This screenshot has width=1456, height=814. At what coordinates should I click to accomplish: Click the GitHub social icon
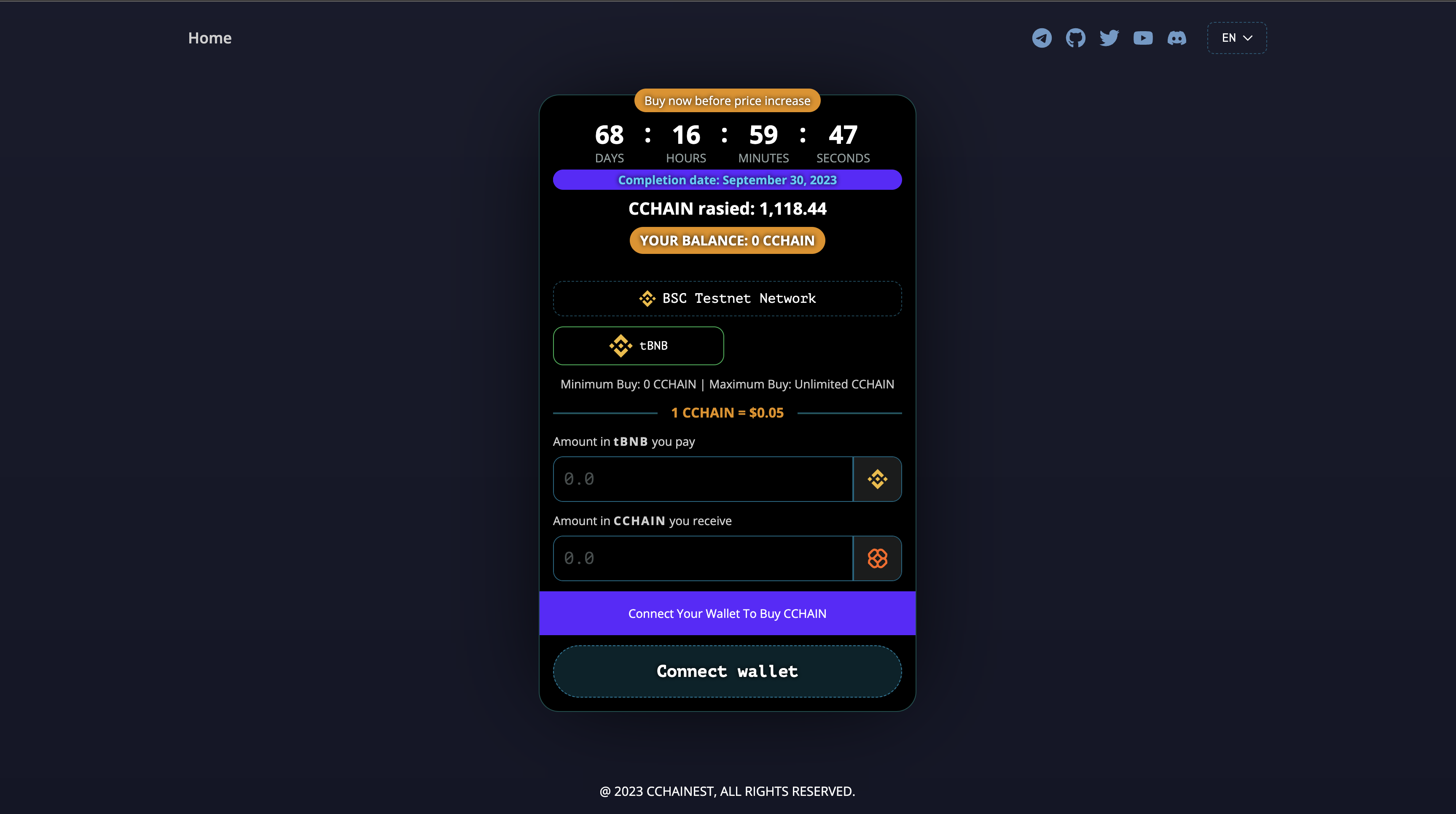click(1075, 38)
